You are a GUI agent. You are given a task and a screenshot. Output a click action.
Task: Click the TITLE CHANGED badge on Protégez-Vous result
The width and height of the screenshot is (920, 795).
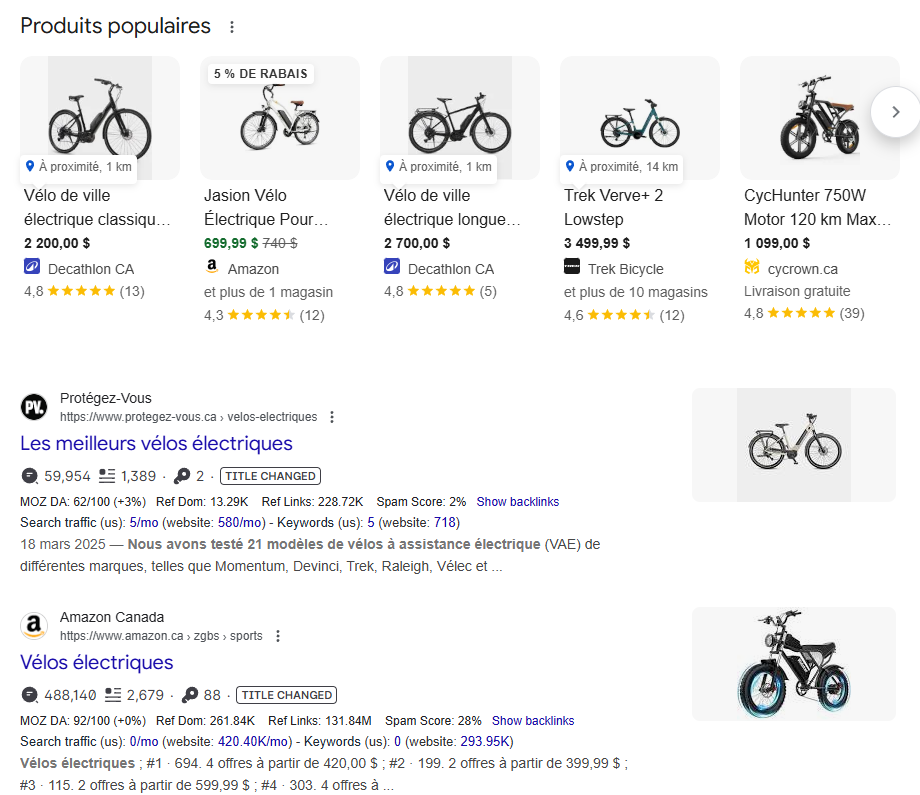[x=270, y=476]
